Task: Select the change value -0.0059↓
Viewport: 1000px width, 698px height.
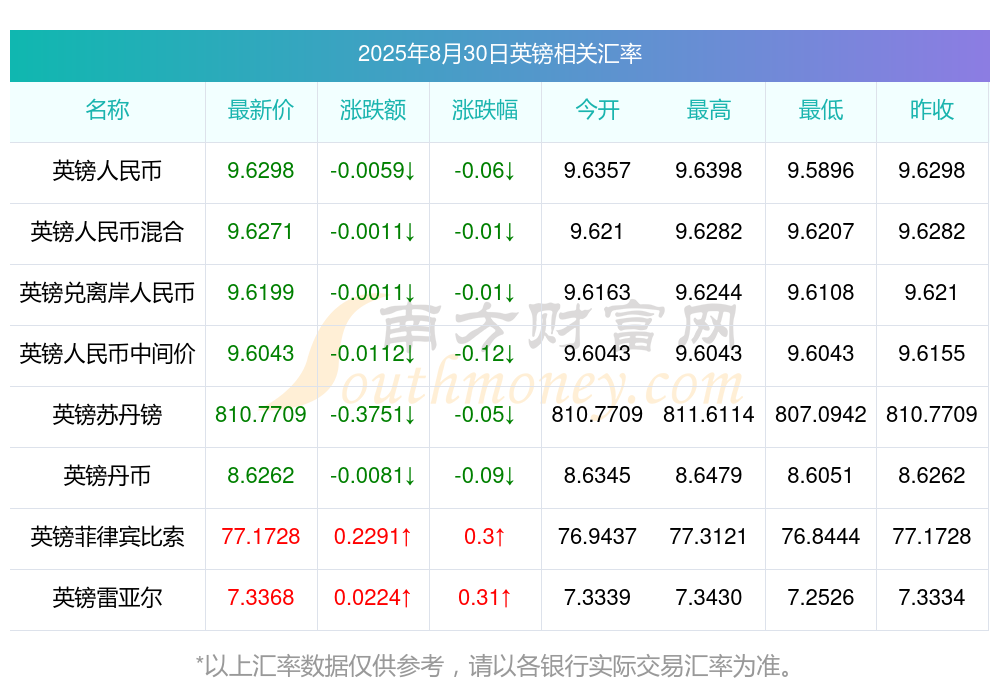Action: click(x=372, y=170)
